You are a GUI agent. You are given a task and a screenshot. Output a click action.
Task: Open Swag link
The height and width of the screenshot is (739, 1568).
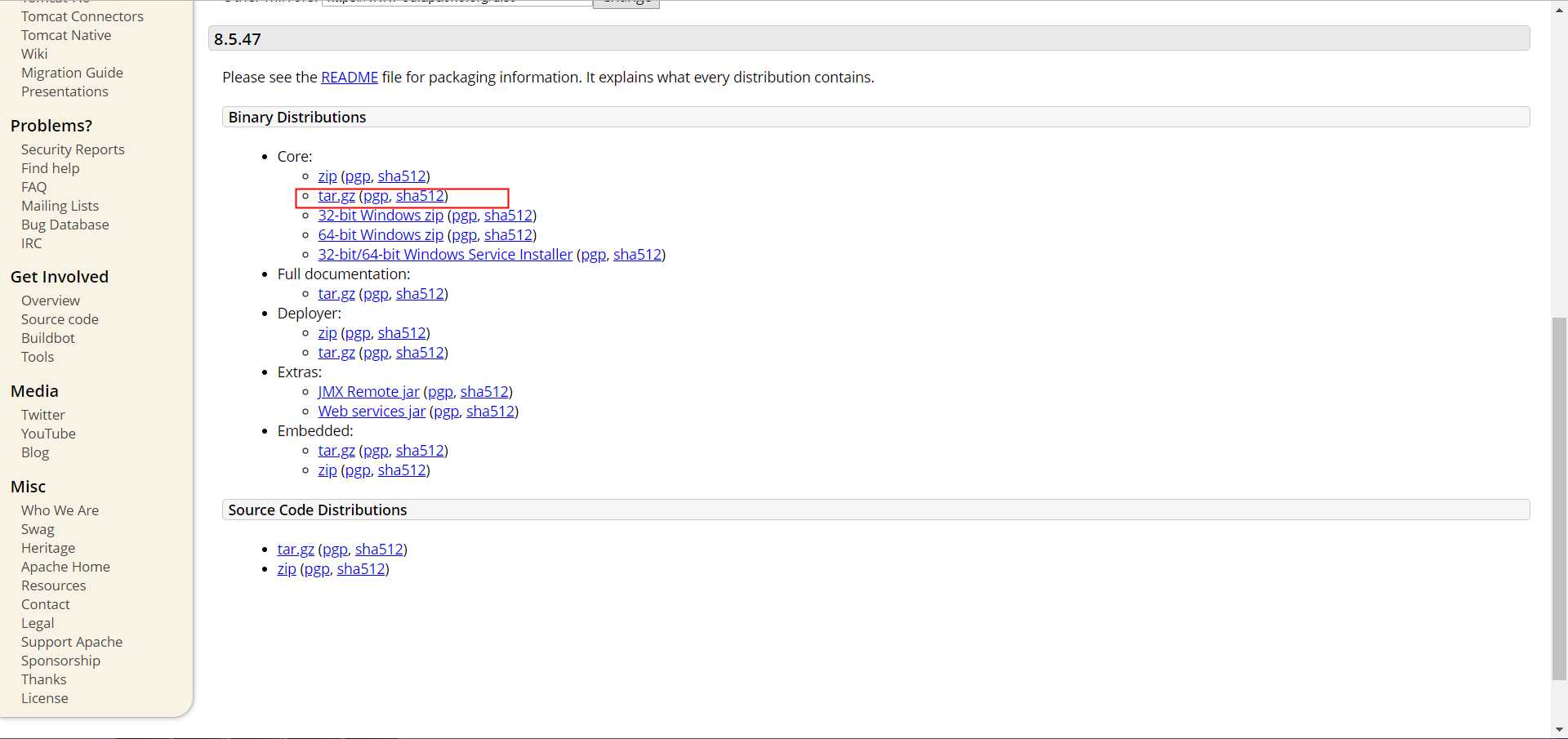pyautogui.click(x=38, y=529)
